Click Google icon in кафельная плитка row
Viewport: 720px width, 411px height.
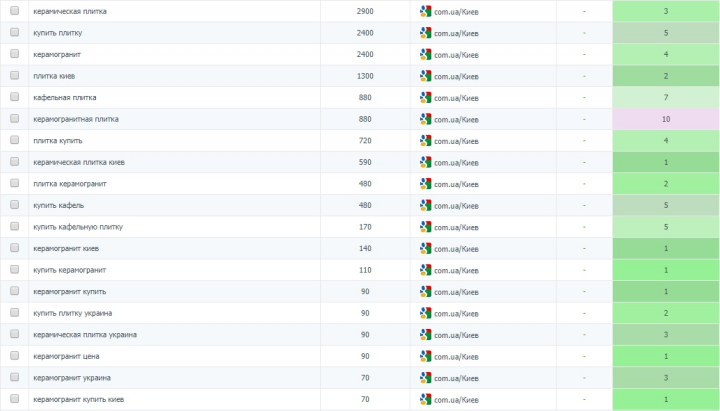click(425, 98)
